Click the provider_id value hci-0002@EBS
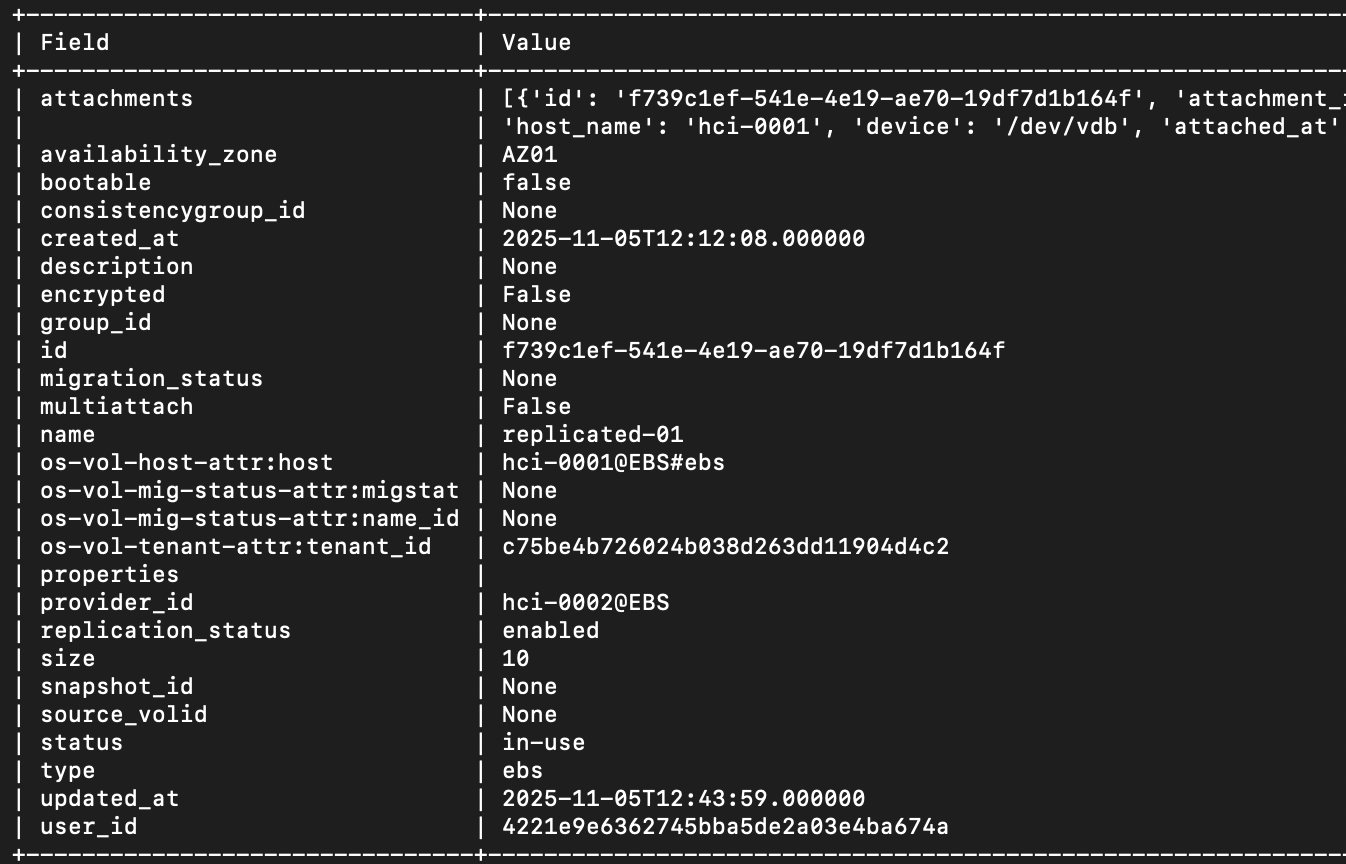Image resolution: width=1346 pixels, height=864 pixels. pyautogui.click(x=585, y=603)
